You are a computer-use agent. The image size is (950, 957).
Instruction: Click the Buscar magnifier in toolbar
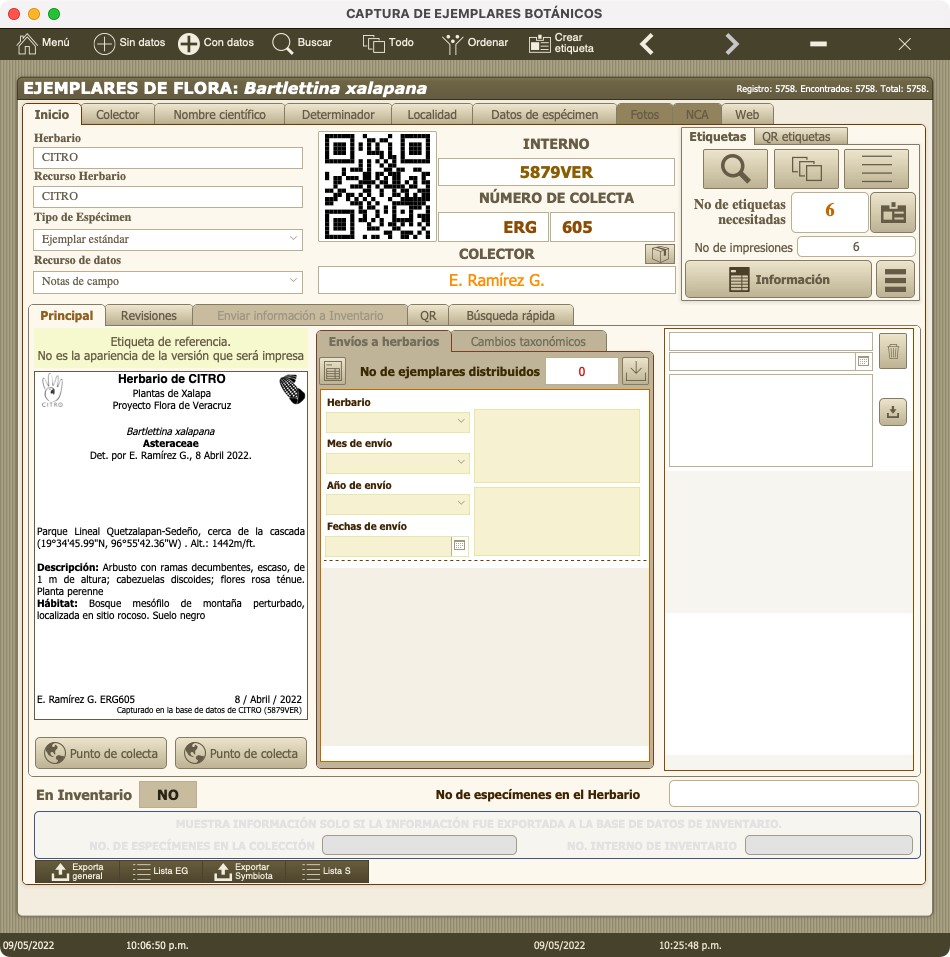[x=282, y=43]
